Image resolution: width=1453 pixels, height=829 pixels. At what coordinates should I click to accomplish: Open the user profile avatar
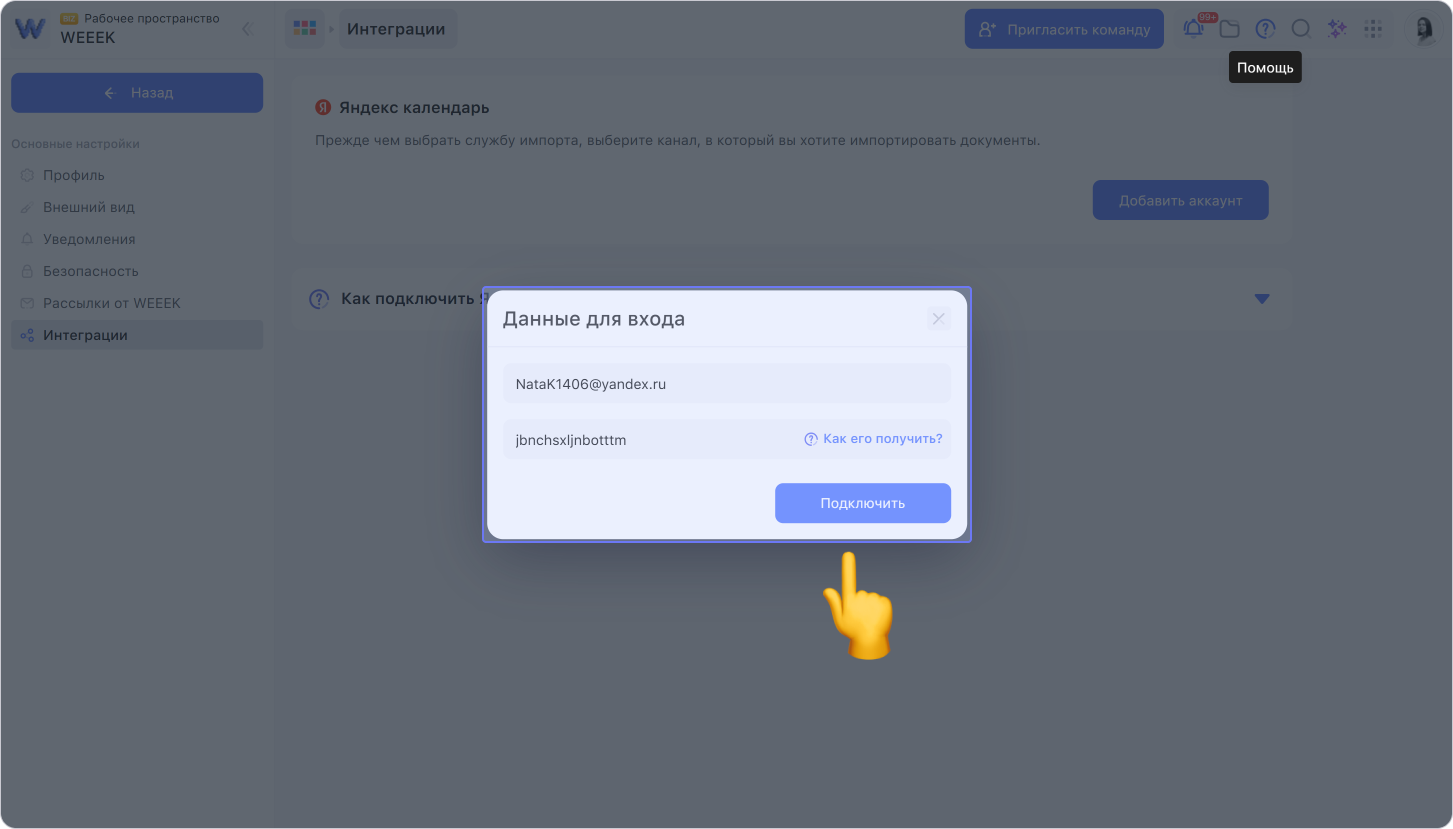pyautogui.click(x=1423, y=29)
